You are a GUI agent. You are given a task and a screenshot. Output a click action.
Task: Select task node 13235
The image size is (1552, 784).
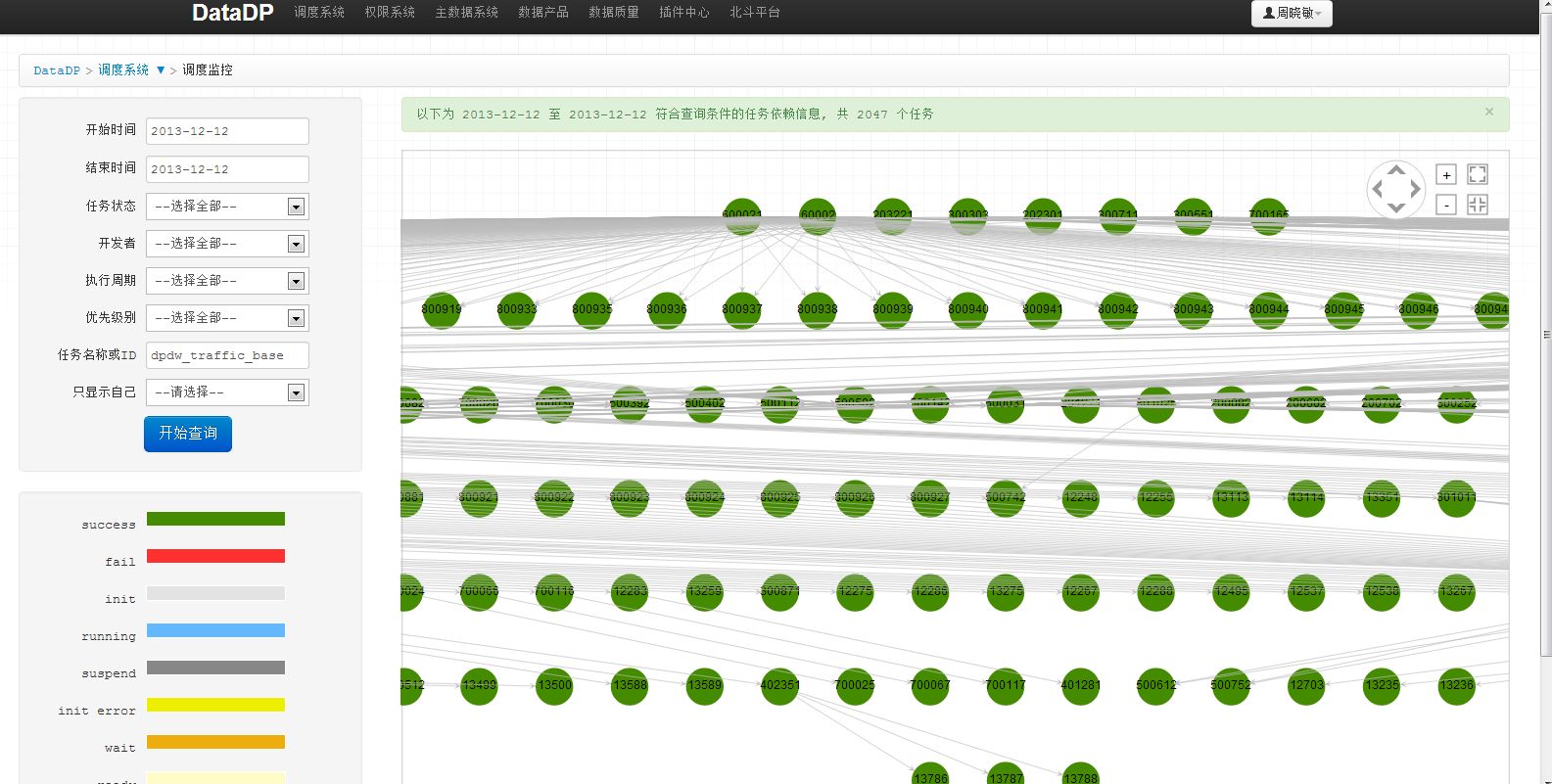[x=1382, y=685]
